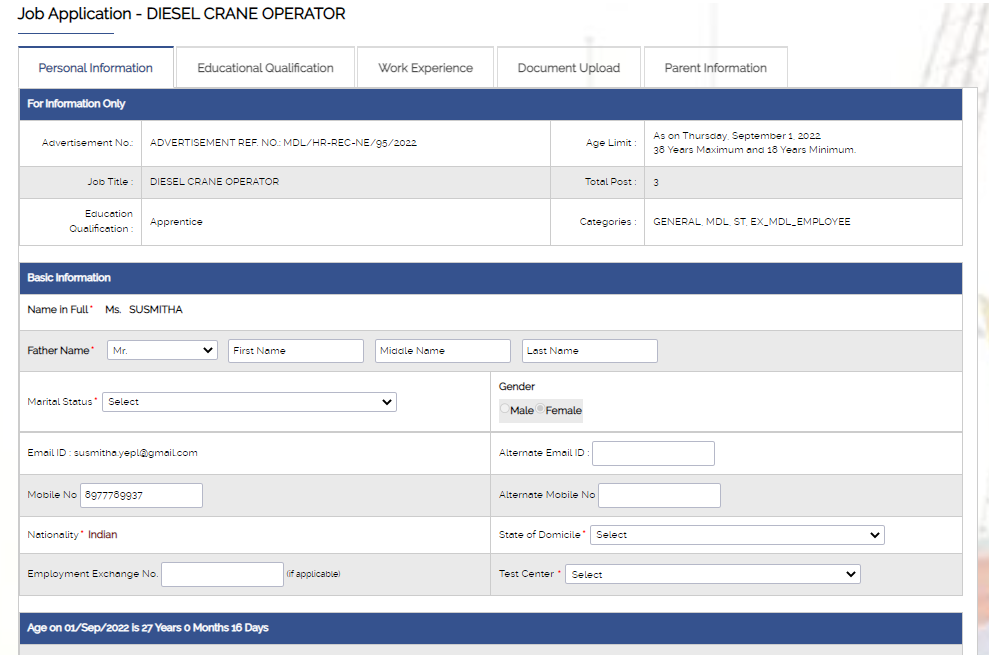Click the Alternate Mobile No field

tap(660, 495)
